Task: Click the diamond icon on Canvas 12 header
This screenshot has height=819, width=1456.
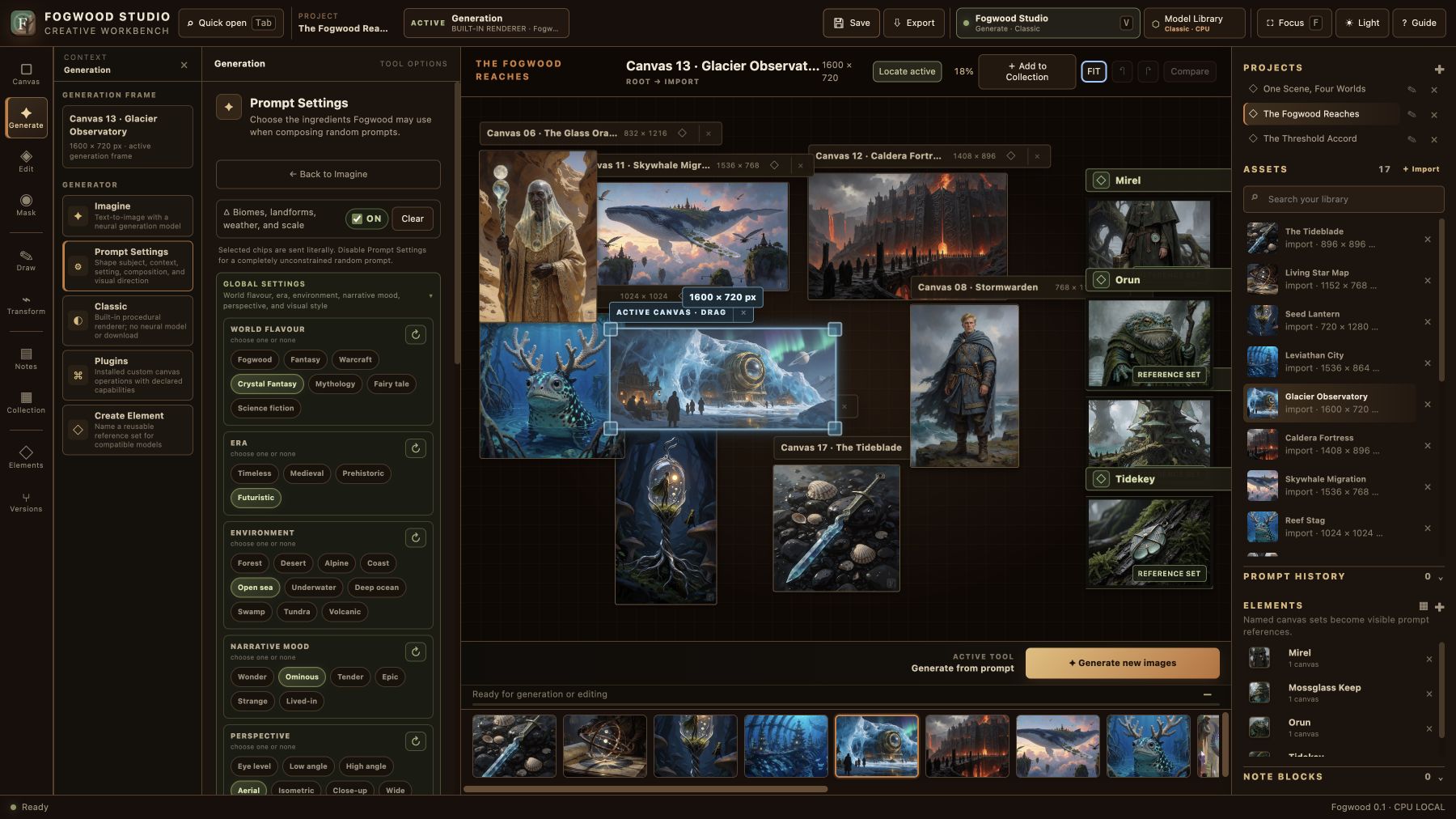Action: (x=1011, y=156)
